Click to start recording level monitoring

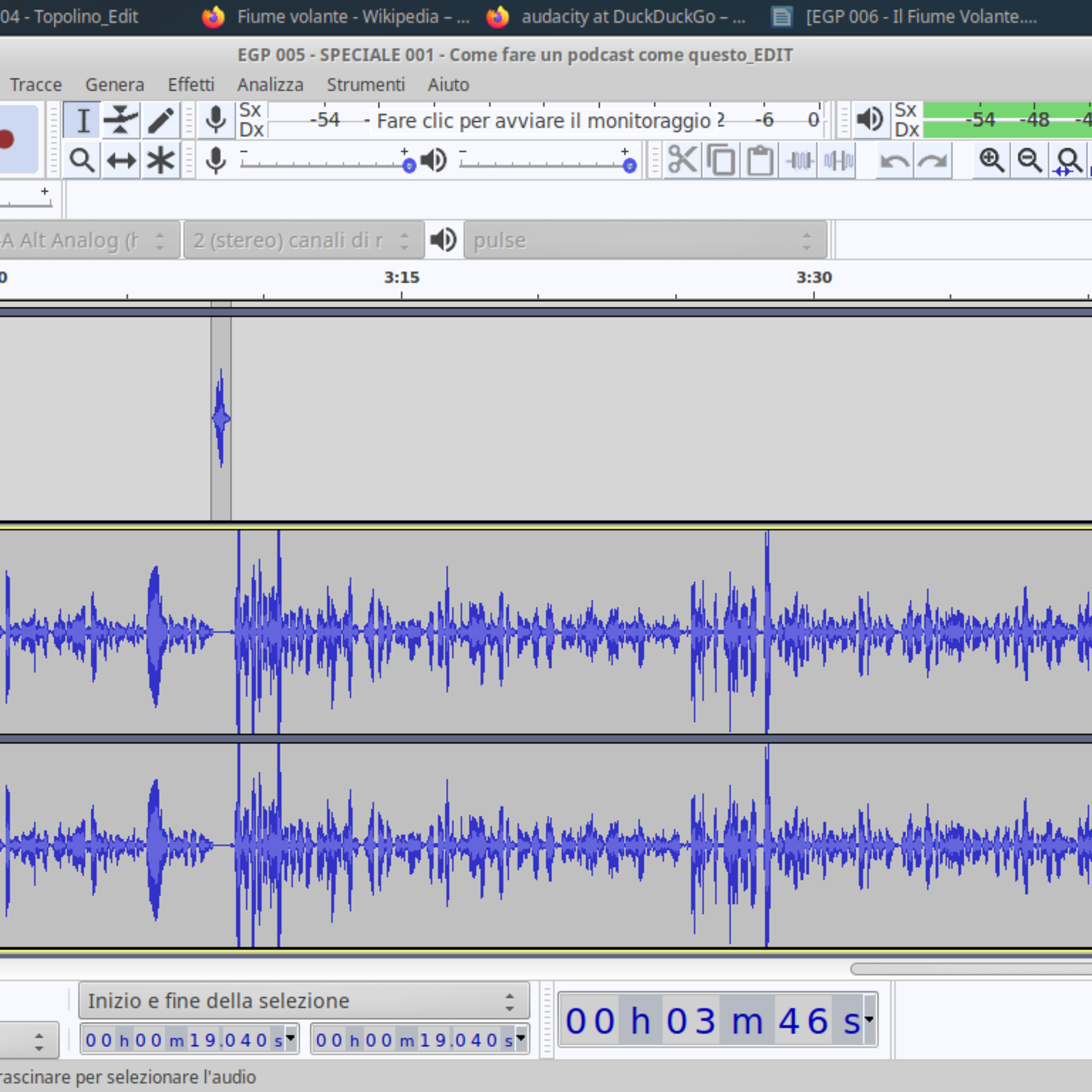pyautogui.click(x=544, y=120)
